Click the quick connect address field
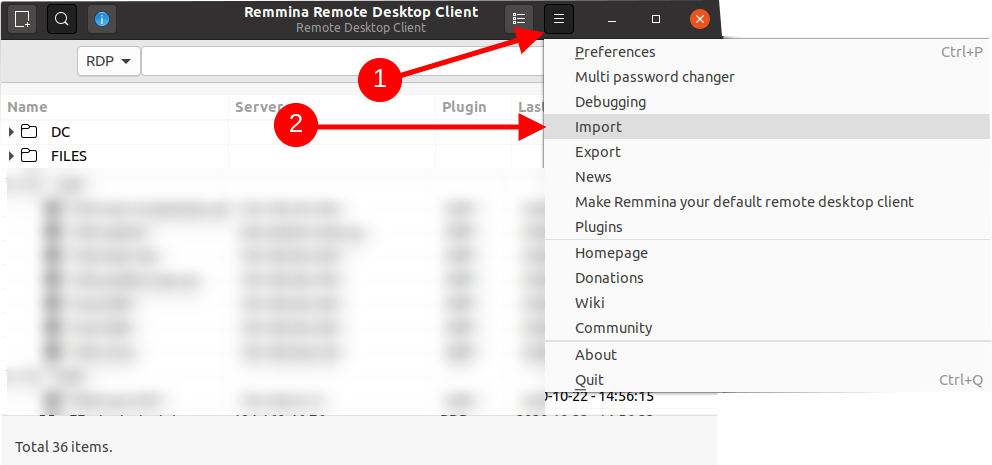This screenshot has width=992, height=465. [342, 61]
